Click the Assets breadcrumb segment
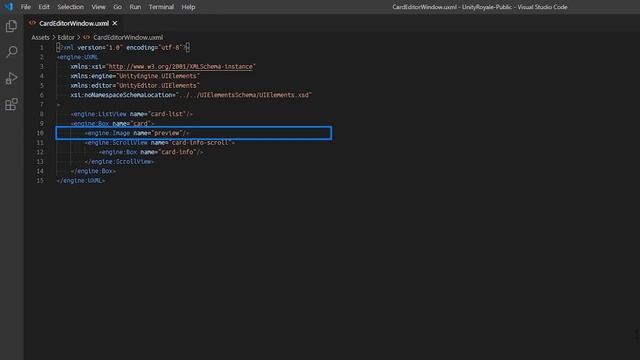 click(40, 37)
